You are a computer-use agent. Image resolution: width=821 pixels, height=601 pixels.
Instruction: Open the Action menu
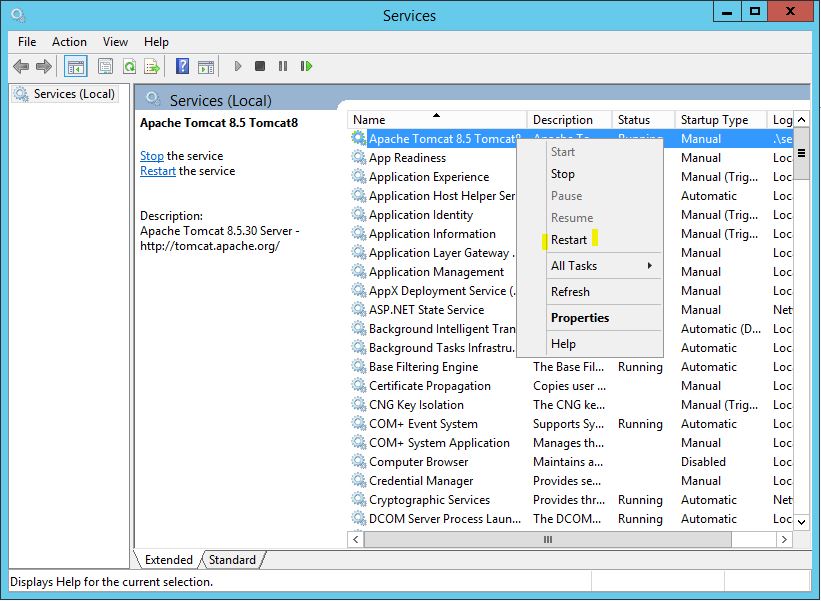(69, 42)
